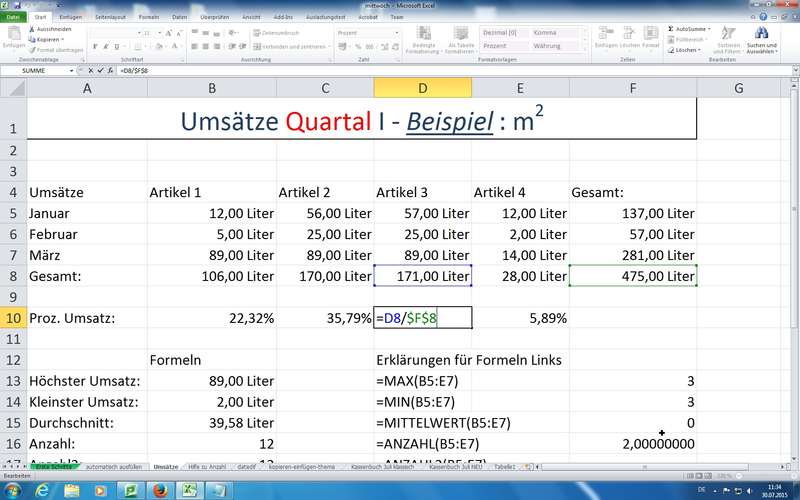Image resolution: width=800 pixels, height=500 pixels.
Task: Click the formula bar showing =D8/$F$8
Action: [454, 71]
